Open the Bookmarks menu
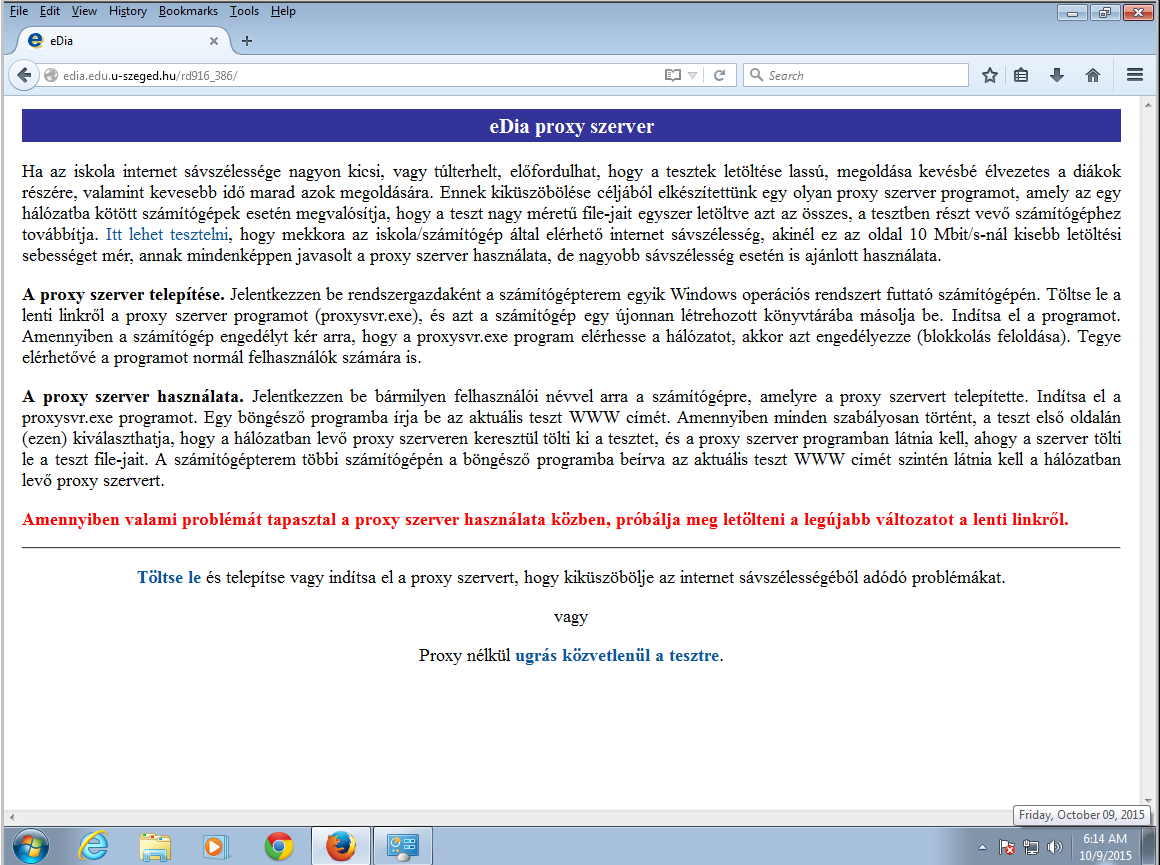This screenshot has width=1160, height=865. [x=188, y=11]
